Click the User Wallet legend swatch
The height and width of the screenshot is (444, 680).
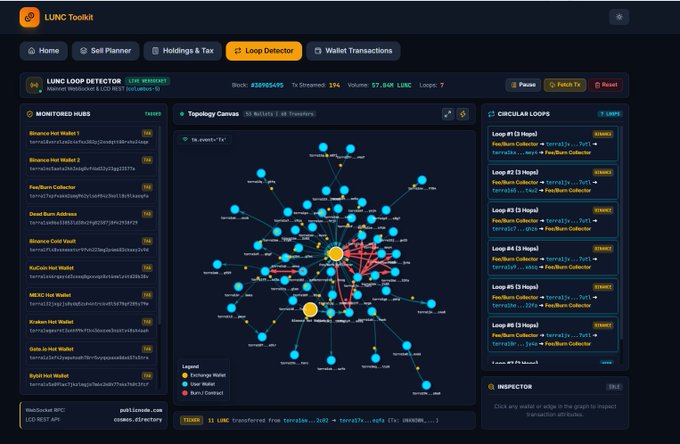pyautogui.click(x=185, y=384)
